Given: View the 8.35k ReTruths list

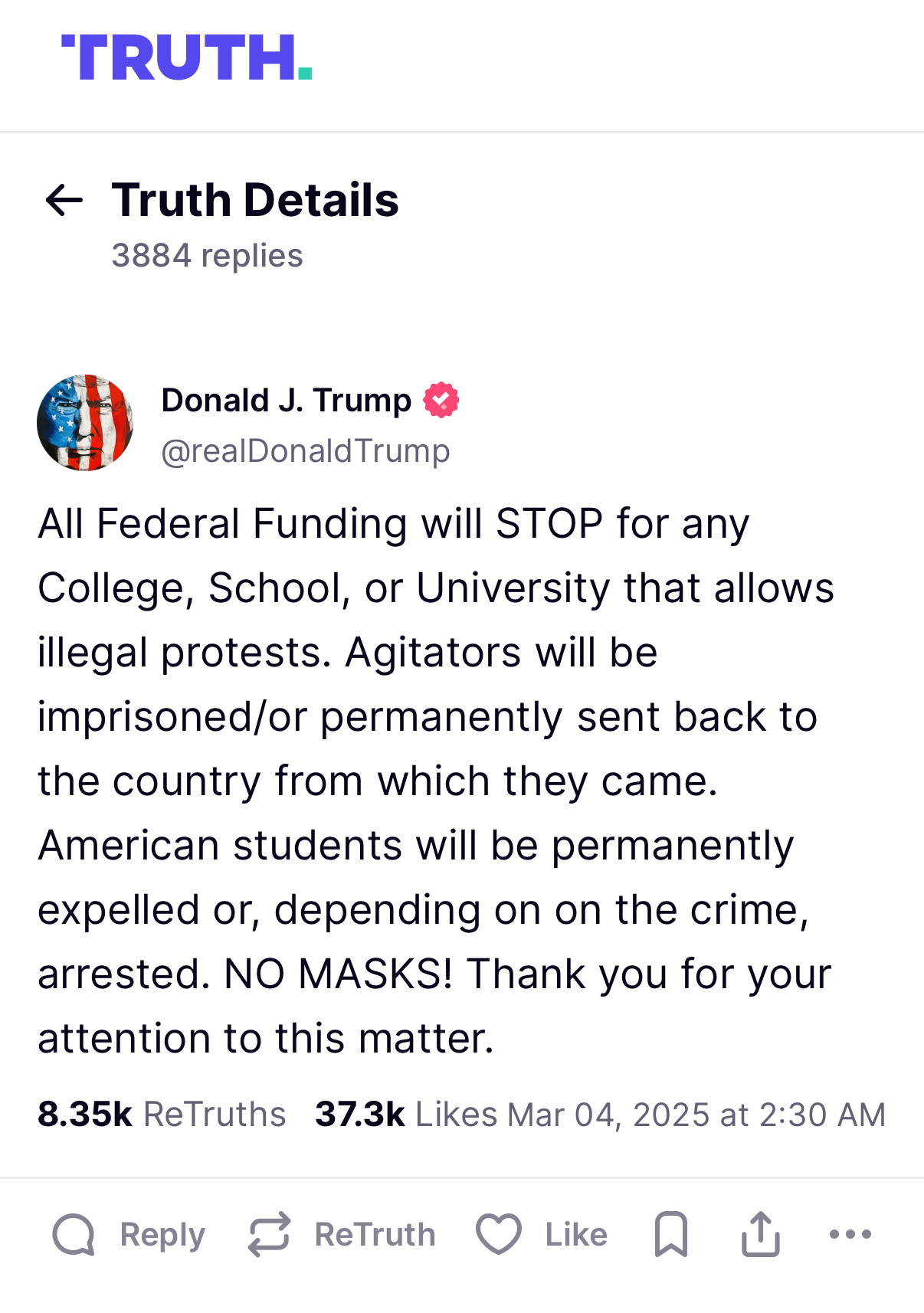Looking at the screenshot, I should click(162, 1115).
